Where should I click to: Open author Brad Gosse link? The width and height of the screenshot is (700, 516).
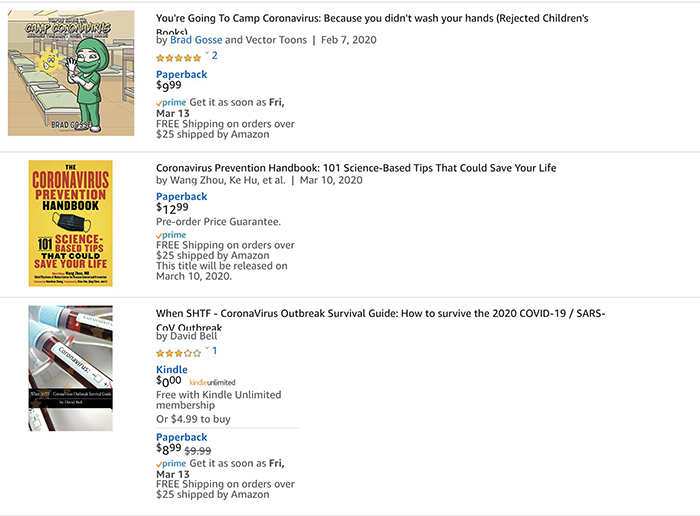pos(196,40)
